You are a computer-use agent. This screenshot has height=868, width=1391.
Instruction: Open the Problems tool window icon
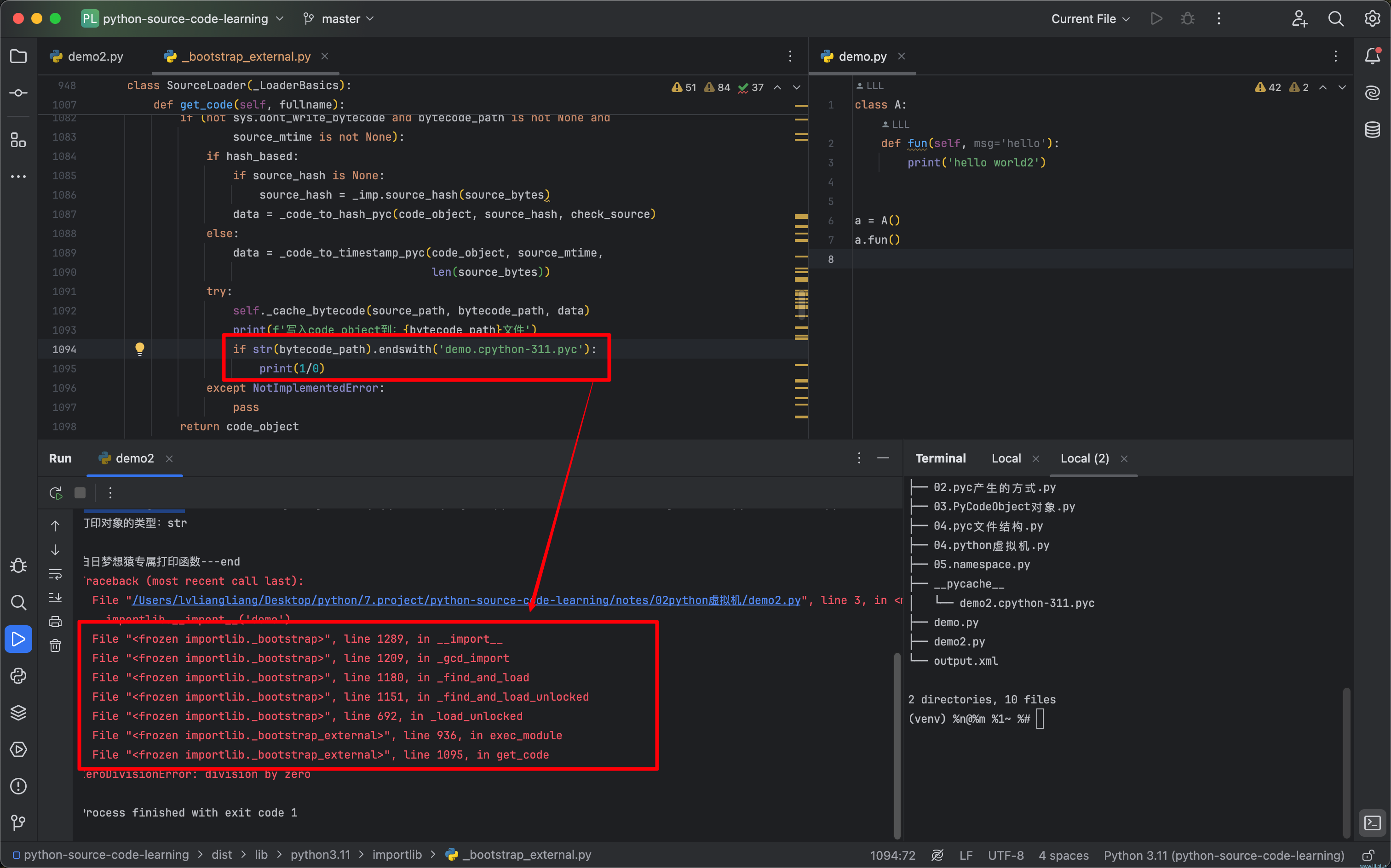pyautogui.click(x=18, y=786)
